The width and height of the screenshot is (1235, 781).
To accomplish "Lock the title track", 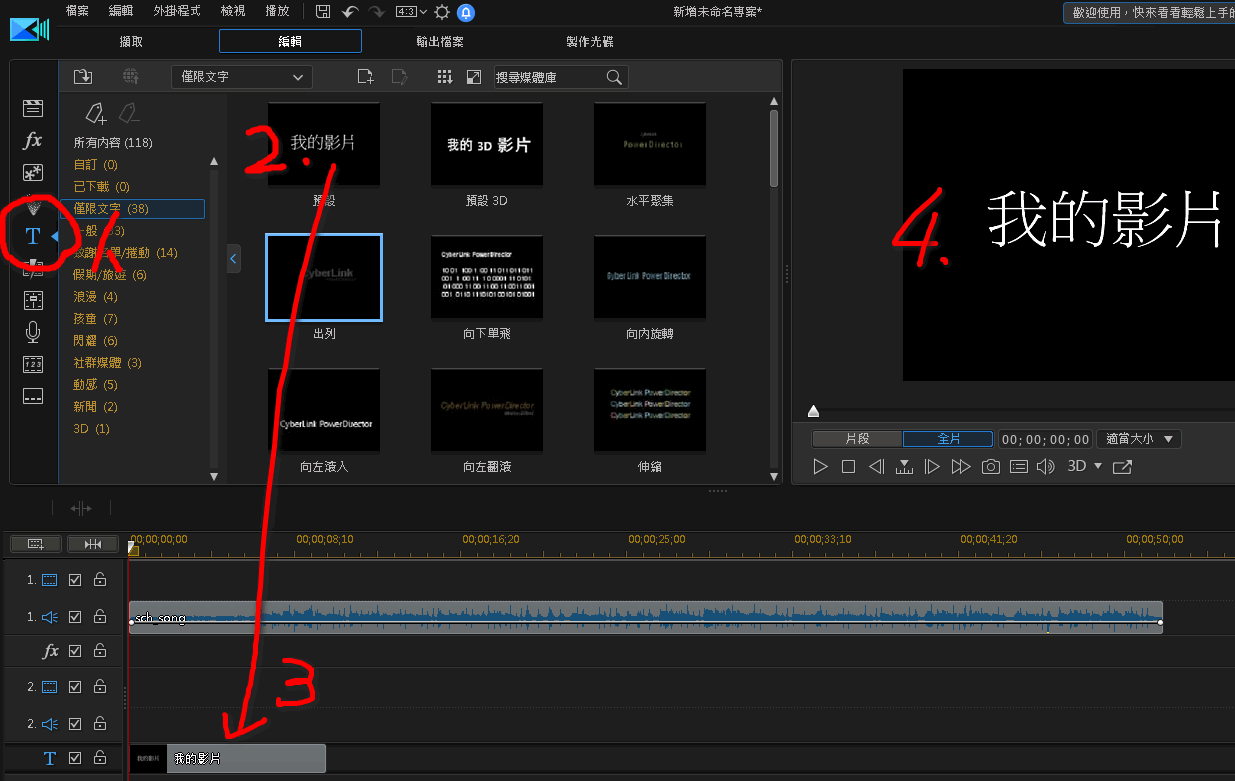I will click(x=100, y=758).
